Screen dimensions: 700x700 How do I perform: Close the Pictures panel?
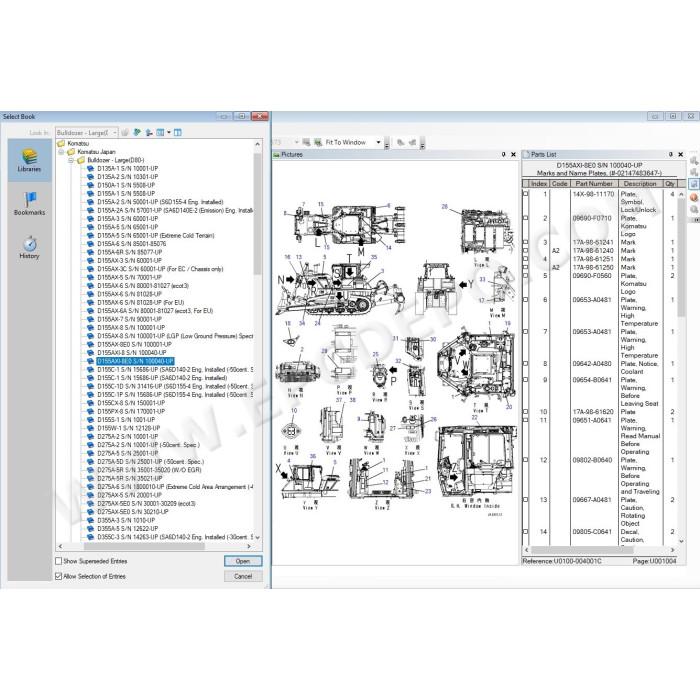point(513,154)
